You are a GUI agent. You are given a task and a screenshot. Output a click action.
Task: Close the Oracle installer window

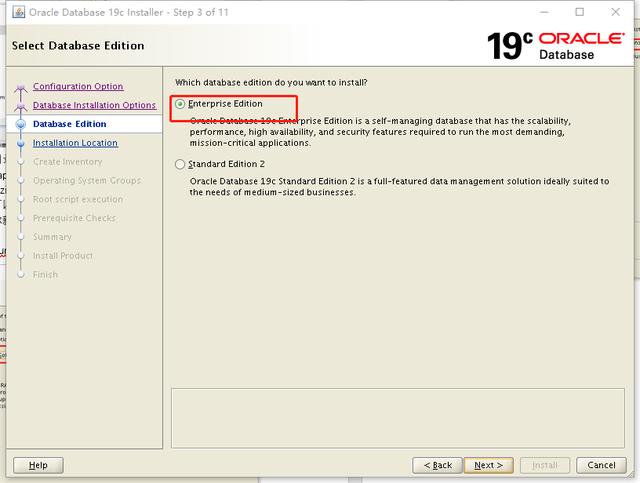[x=616, y=12]
